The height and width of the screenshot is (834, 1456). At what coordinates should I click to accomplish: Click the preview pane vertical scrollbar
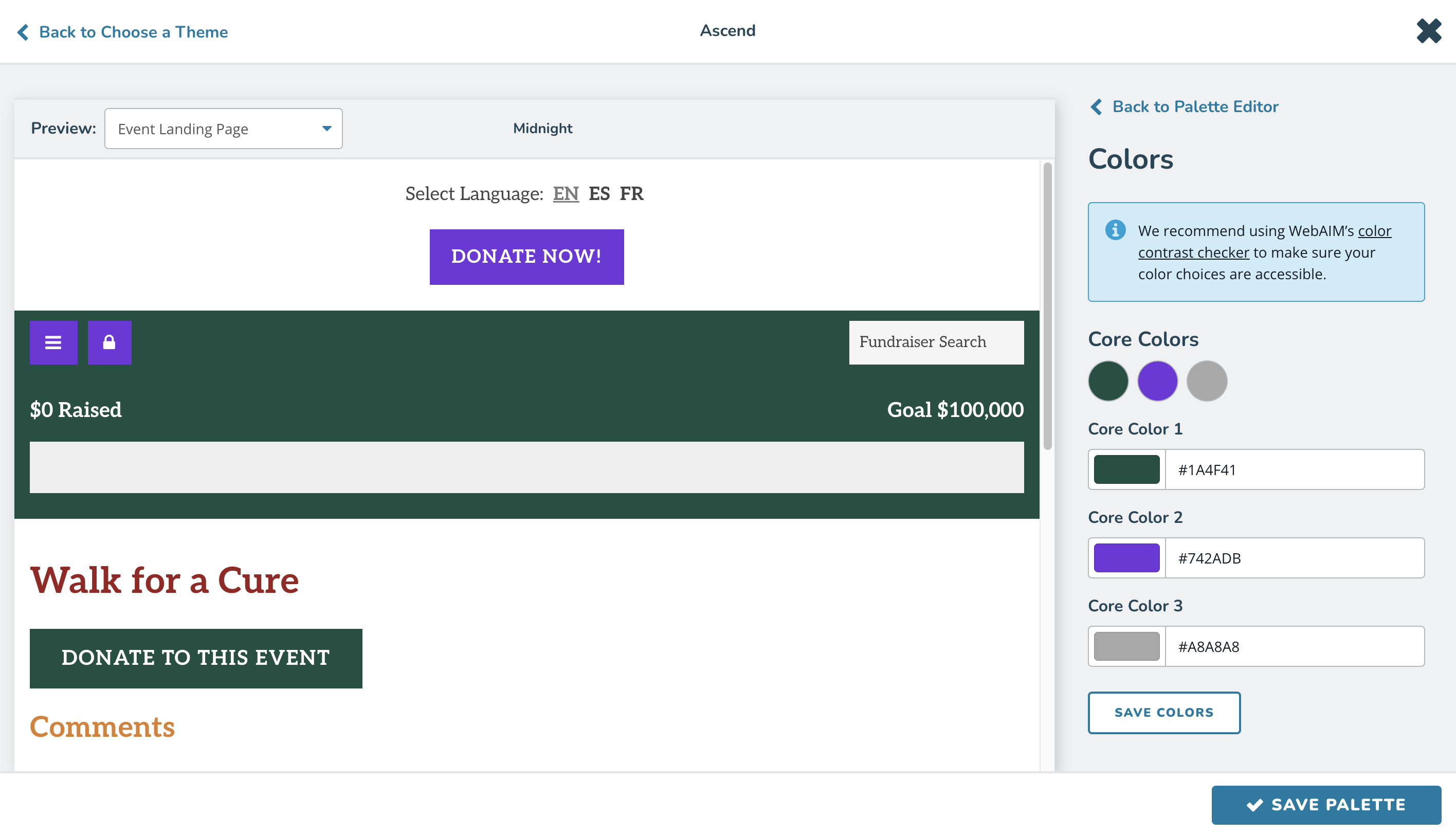click(1047, 306)
